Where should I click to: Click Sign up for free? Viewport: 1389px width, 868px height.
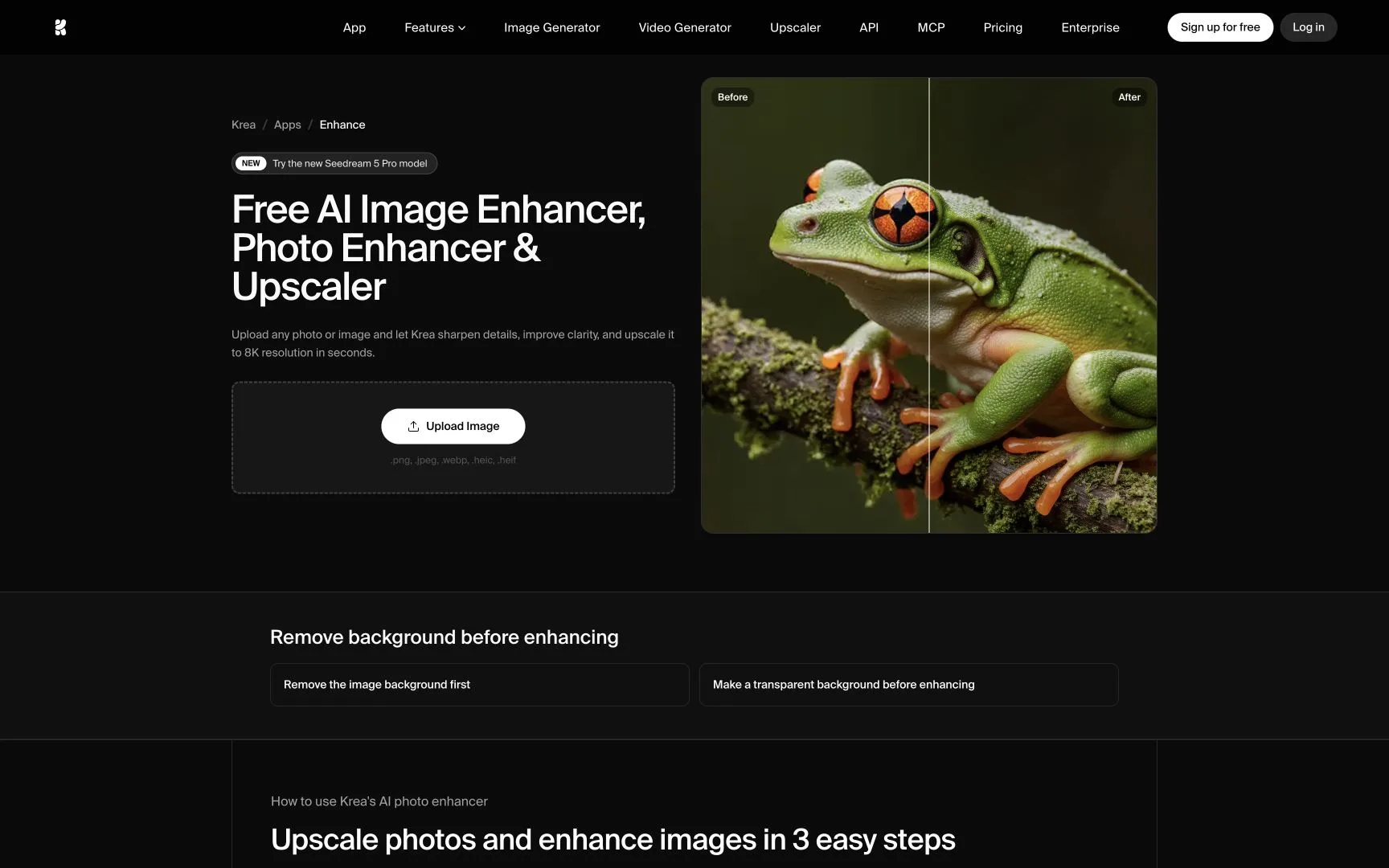tap(1220, 27)
